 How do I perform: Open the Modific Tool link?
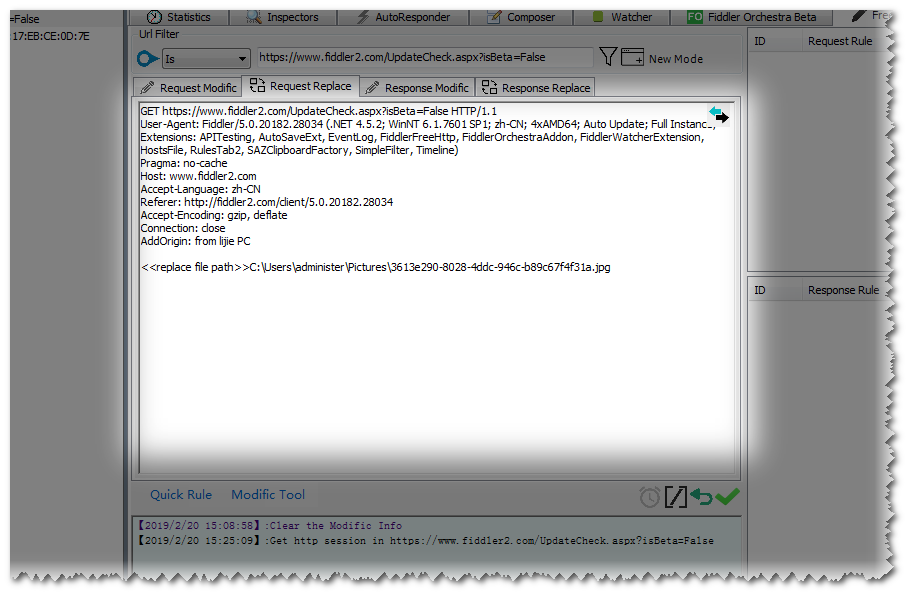click(x=268, y=495)
